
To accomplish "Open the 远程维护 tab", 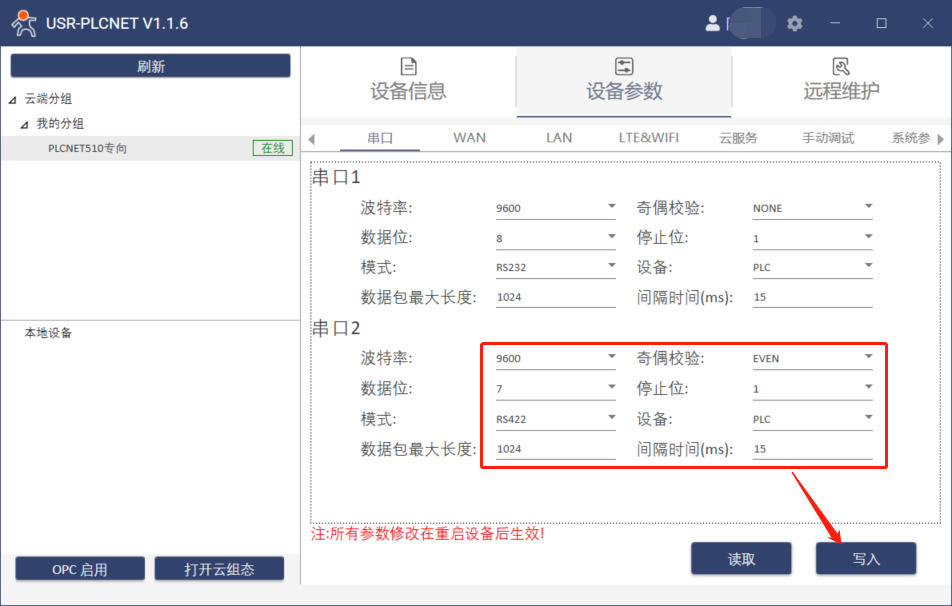I will (841, 80).
